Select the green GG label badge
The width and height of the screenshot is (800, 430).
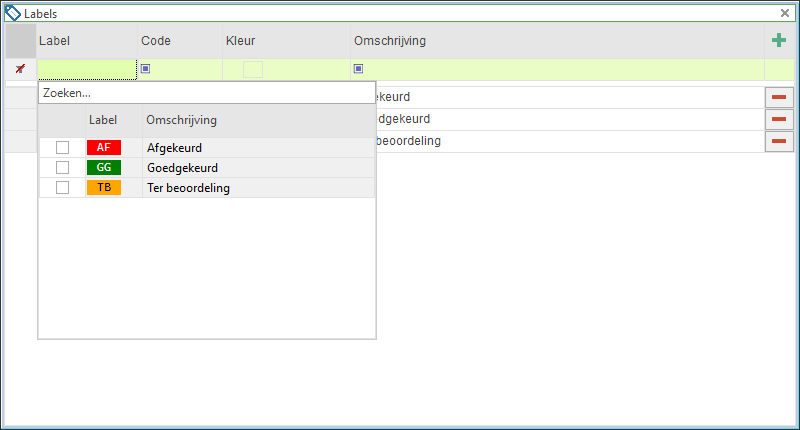[104, 167]
